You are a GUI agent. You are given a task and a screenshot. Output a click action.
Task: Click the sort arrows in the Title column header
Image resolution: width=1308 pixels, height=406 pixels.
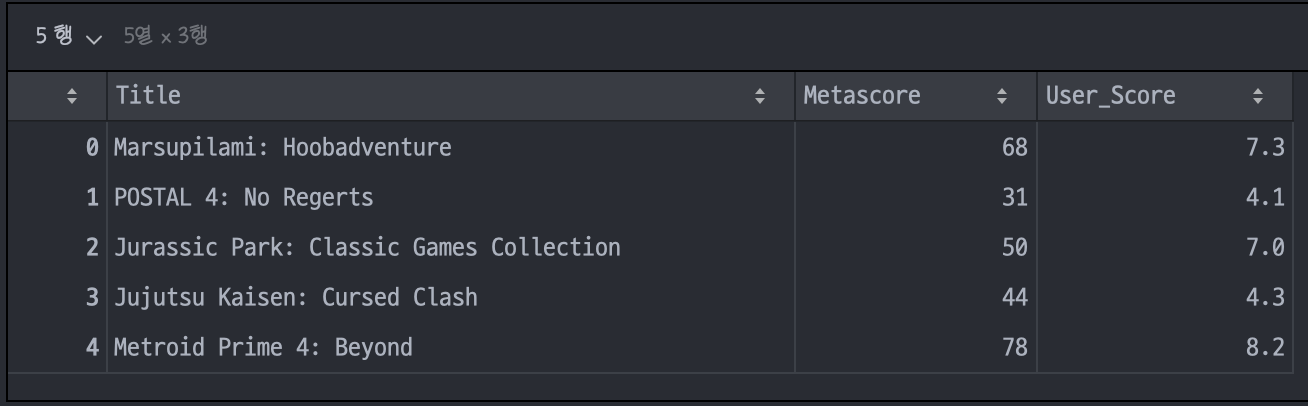tap(760, 97)
